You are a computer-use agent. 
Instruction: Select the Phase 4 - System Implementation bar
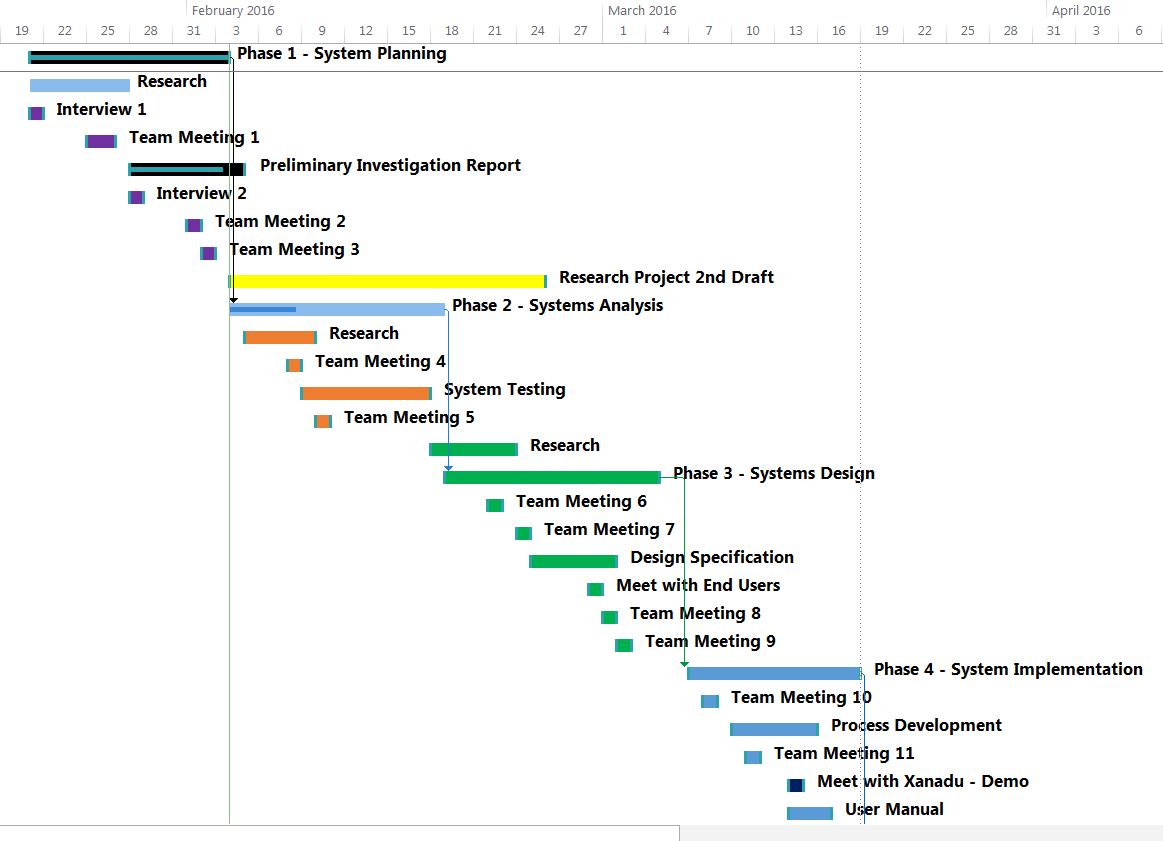click(773, 673)
